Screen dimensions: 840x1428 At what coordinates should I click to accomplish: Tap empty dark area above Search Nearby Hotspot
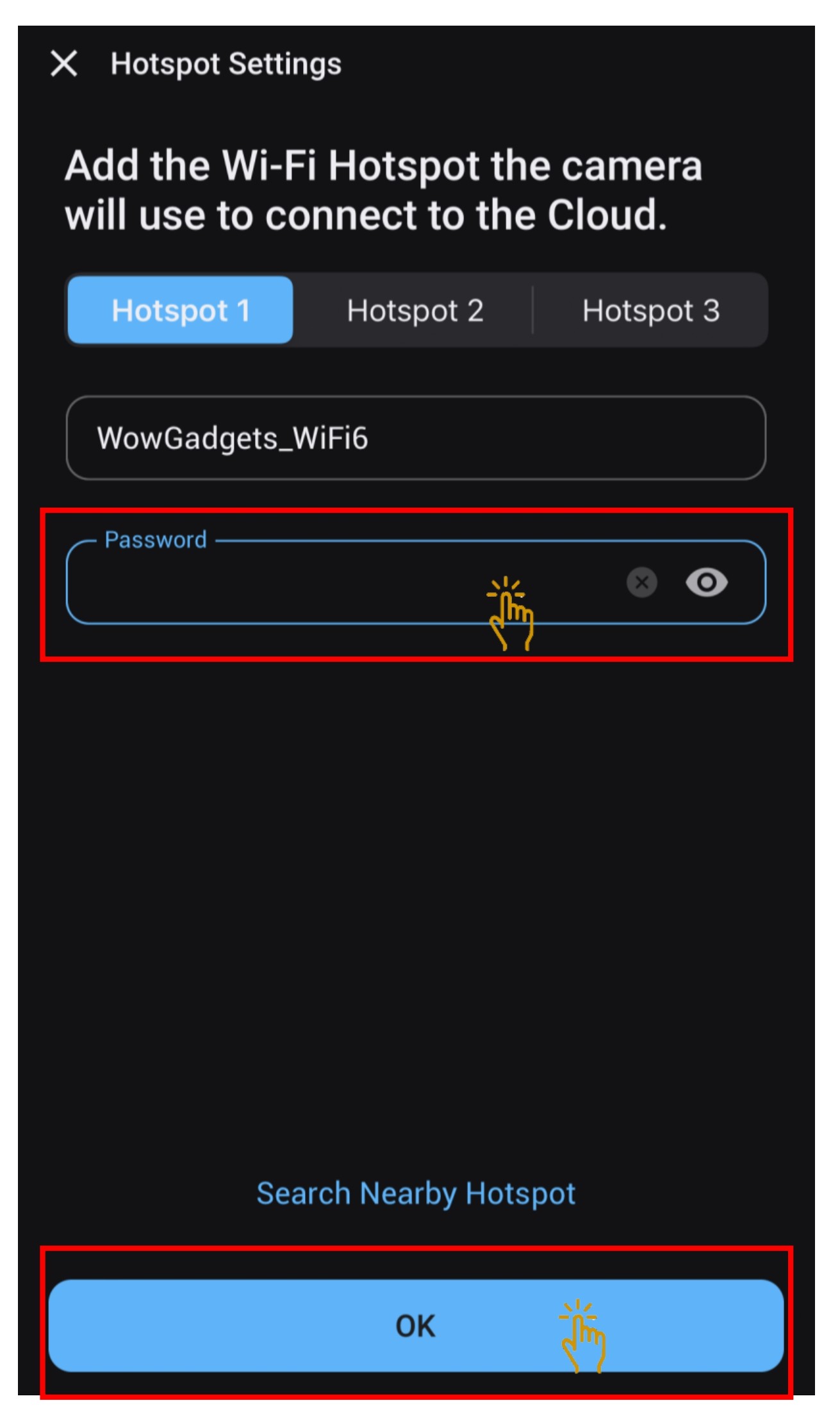[x=416, y=897]
